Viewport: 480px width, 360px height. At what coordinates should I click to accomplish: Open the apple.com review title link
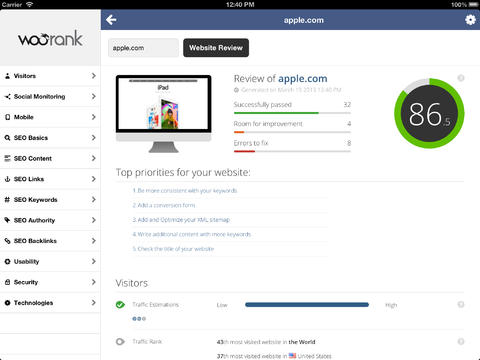[303, 79]
